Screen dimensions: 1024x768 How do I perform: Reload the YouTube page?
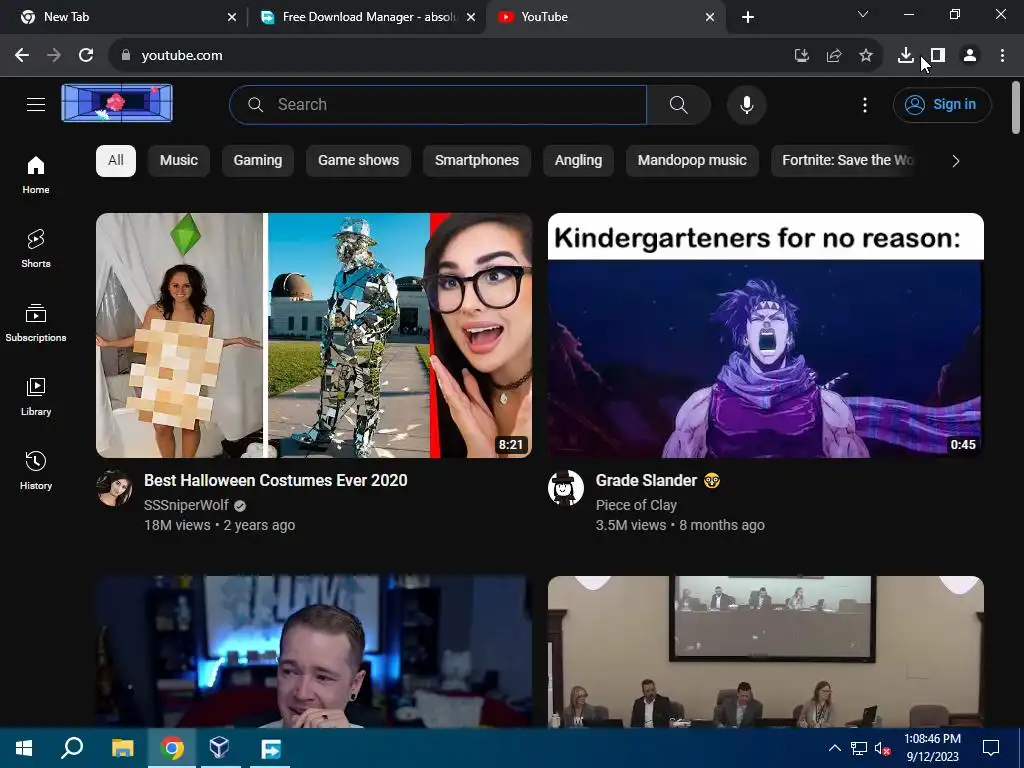tap(86, 56)
